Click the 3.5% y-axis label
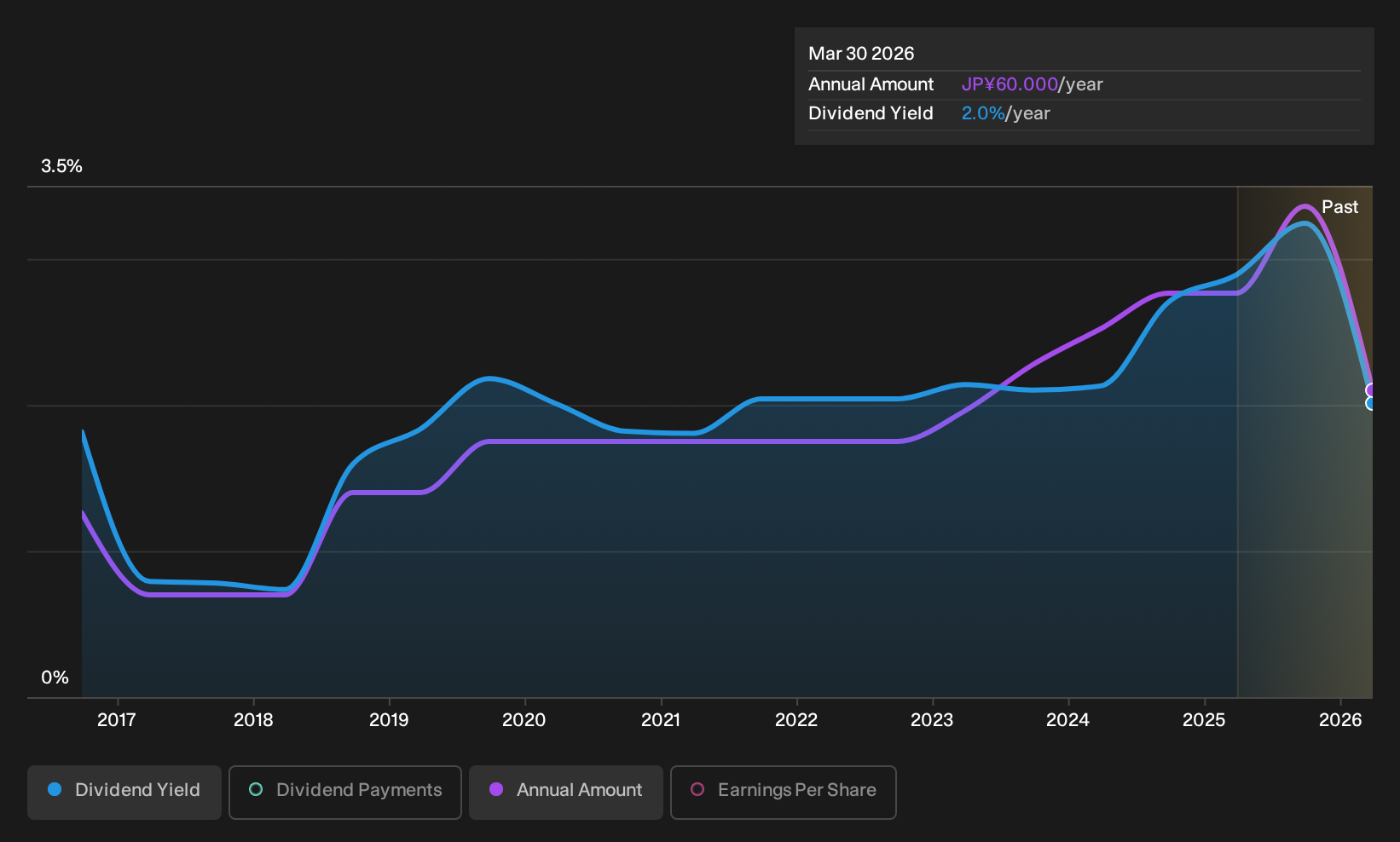The image size is (1400, 842). [61, 166]
